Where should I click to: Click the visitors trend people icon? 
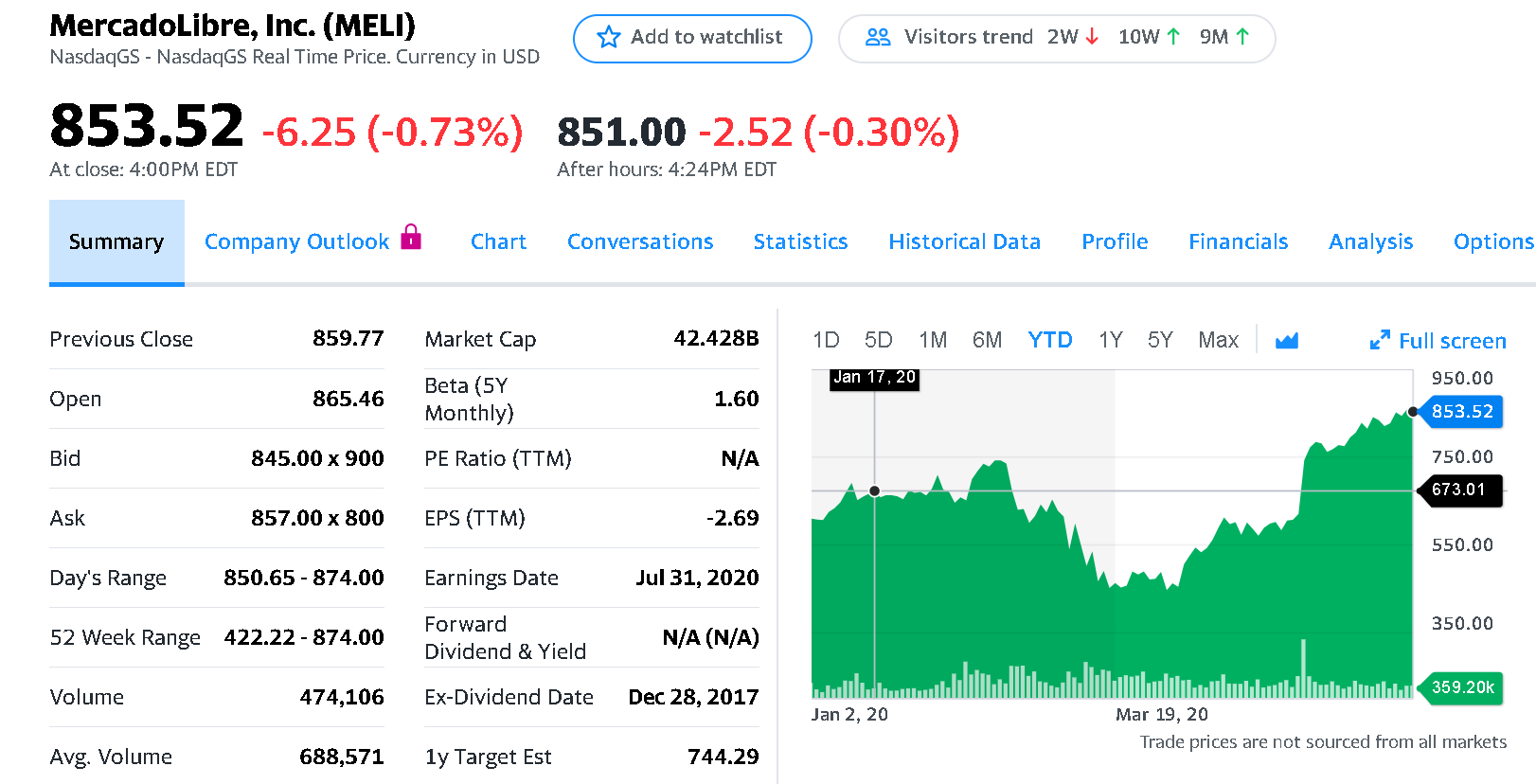(878, 37)
